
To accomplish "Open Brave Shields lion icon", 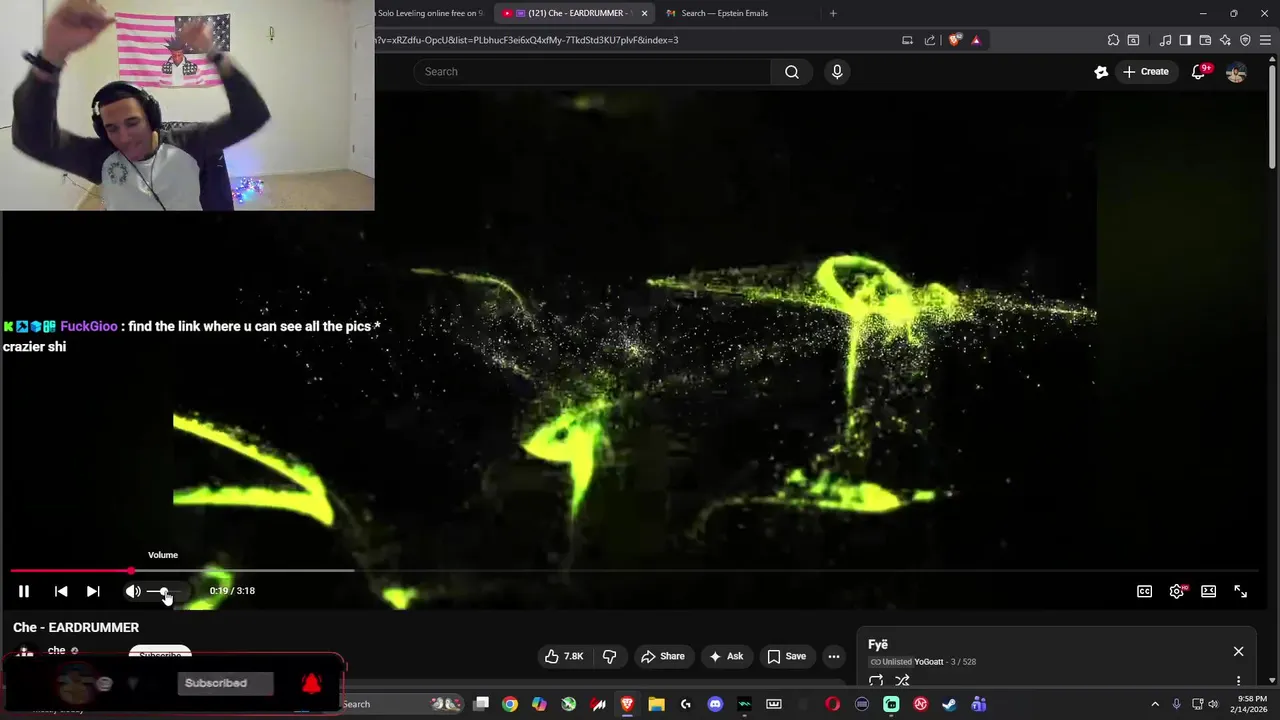I will [954, 40].
